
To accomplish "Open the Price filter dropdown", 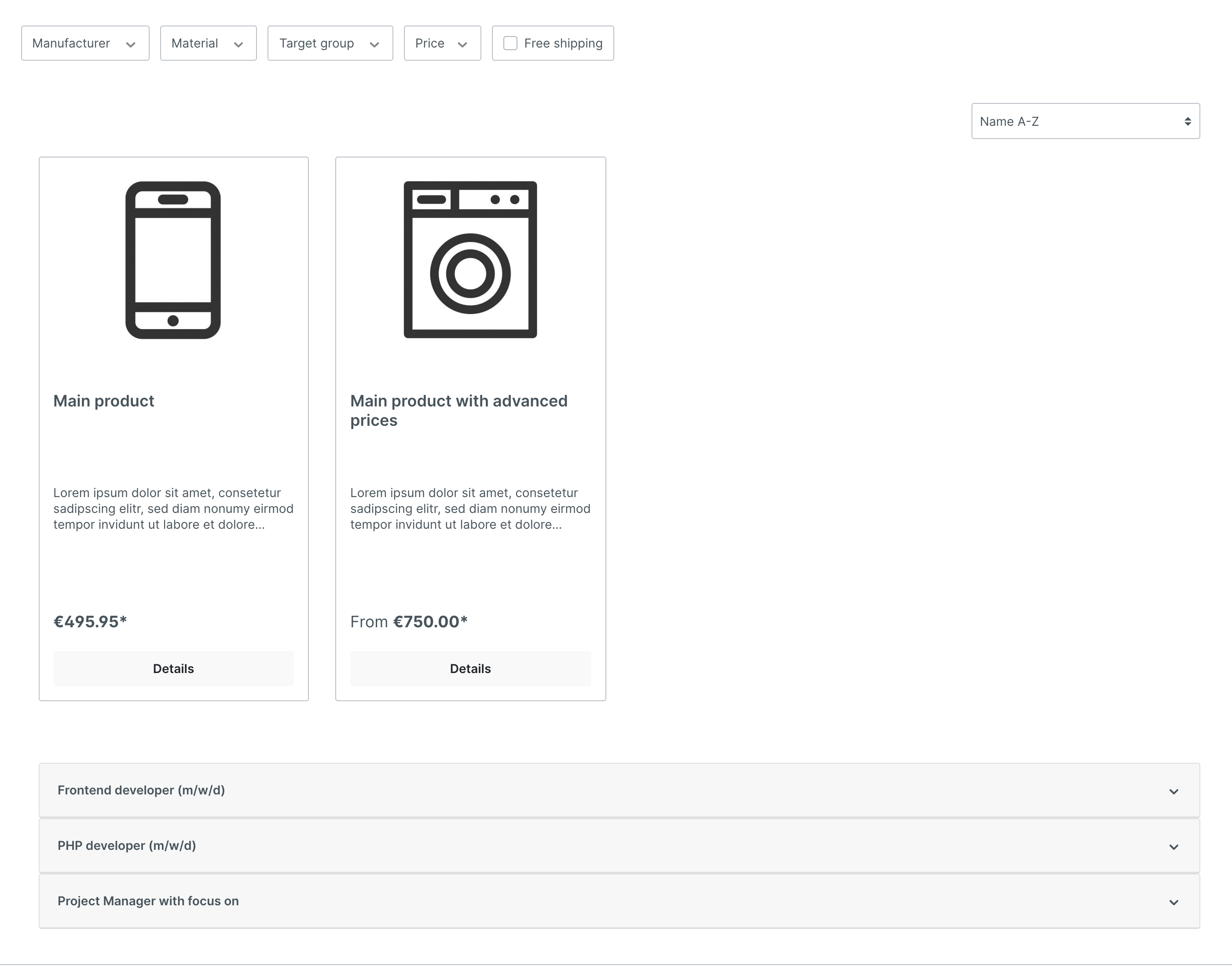I will (x=442, y=43).
